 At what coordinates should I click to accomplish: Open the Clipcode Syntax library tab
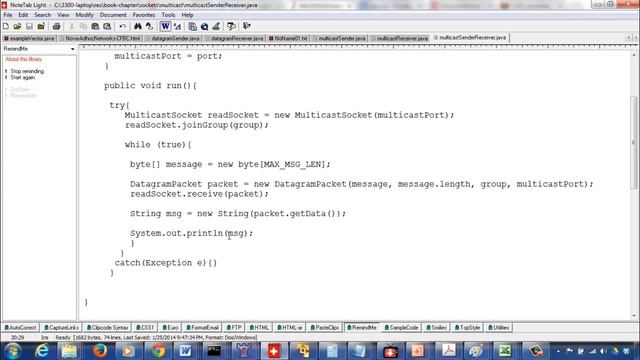coord(107,328)
